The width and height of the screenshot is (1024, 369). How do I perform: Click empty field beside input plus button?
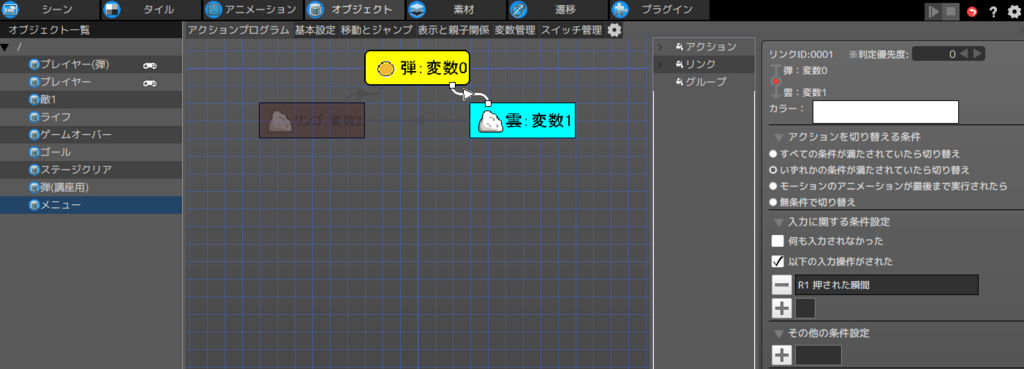pos(805,308)
